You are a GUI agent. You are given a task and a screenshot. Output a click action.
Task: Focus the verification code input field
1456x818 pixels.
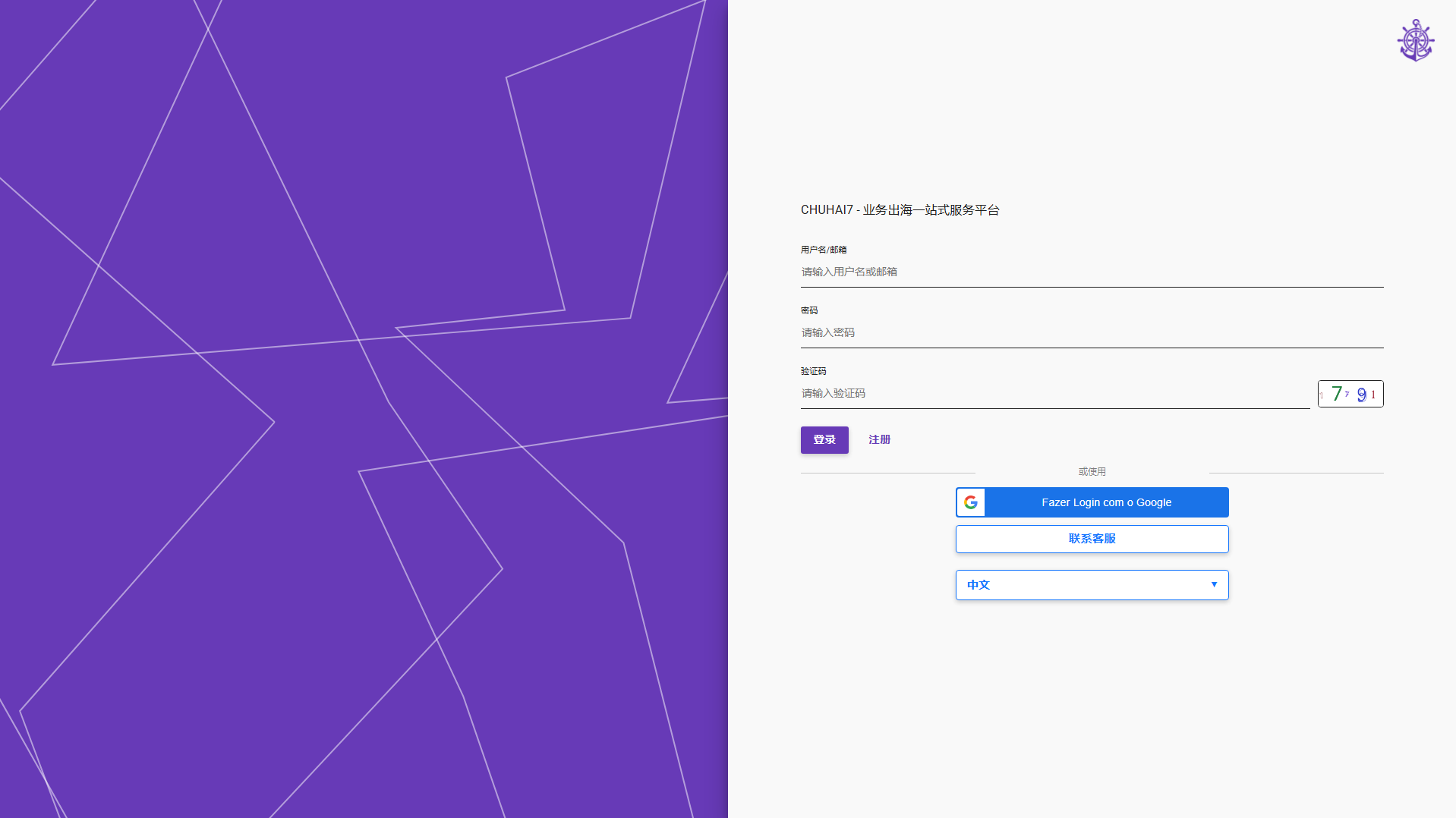pos(1055,393)
